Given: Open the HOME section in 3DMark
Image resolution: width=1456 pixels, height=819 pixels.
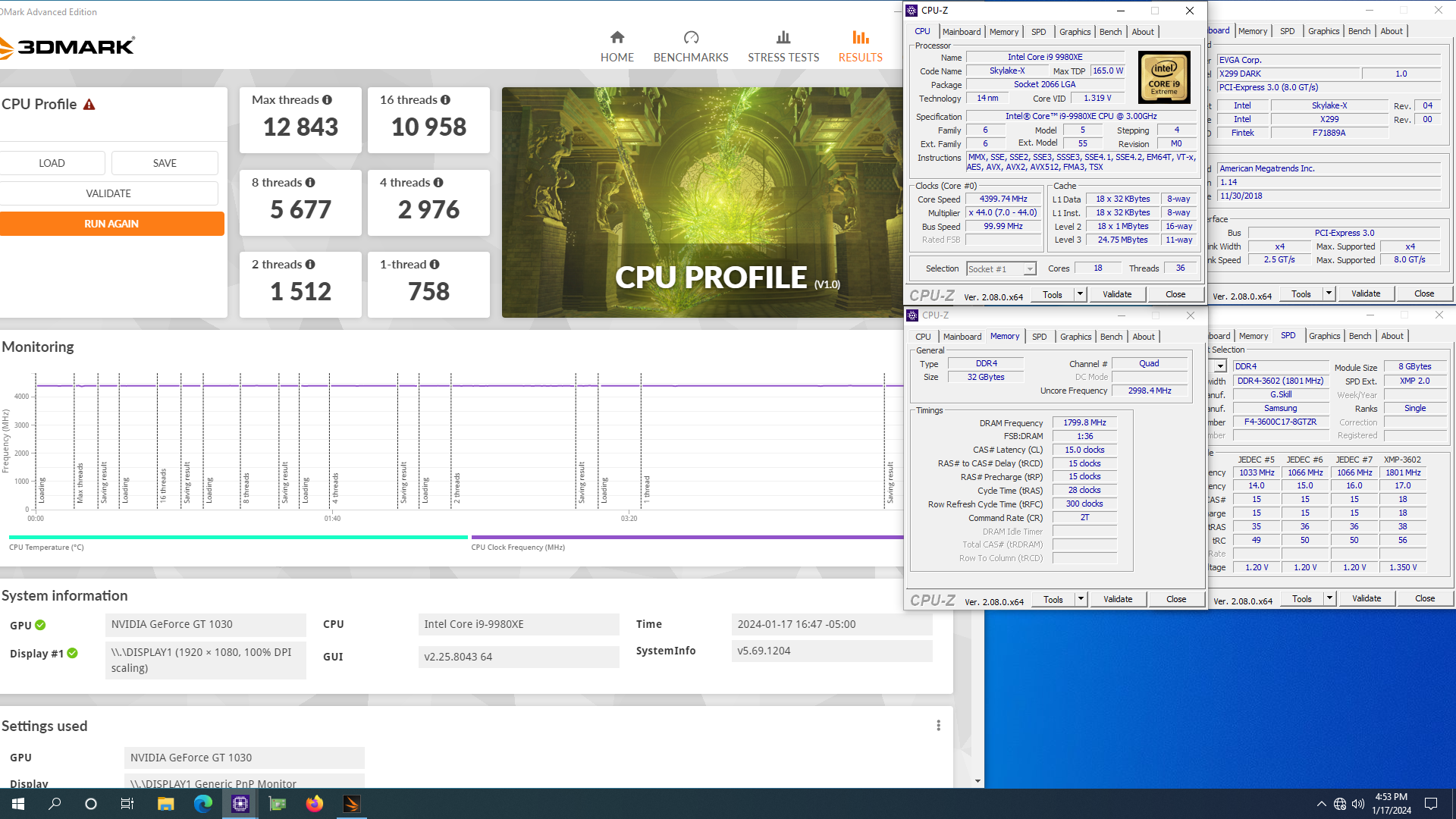Looking at the screenshot, I should (617, 47).
